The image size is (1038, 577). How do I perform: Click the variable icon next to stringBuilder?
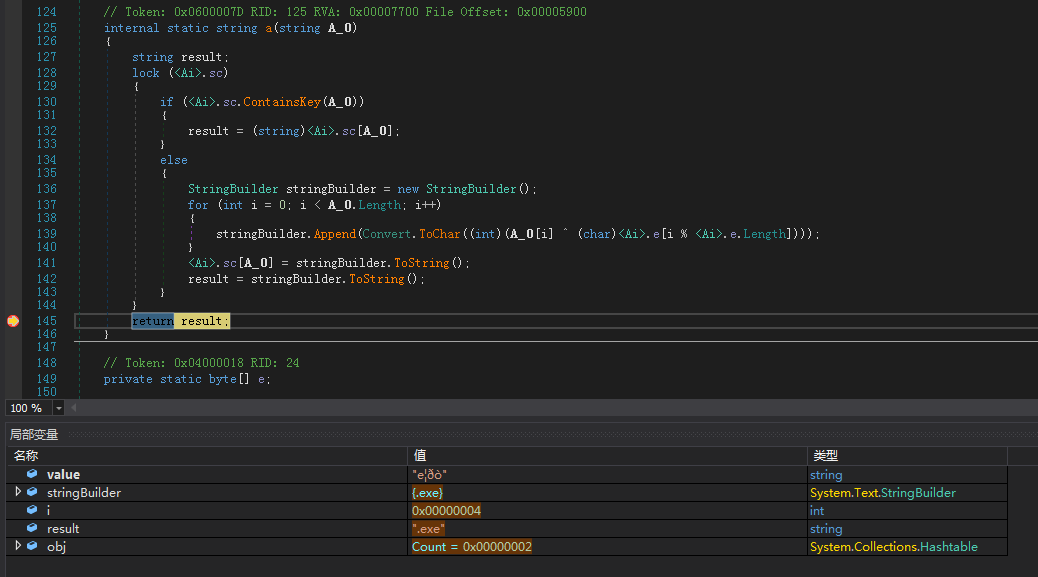32,492
